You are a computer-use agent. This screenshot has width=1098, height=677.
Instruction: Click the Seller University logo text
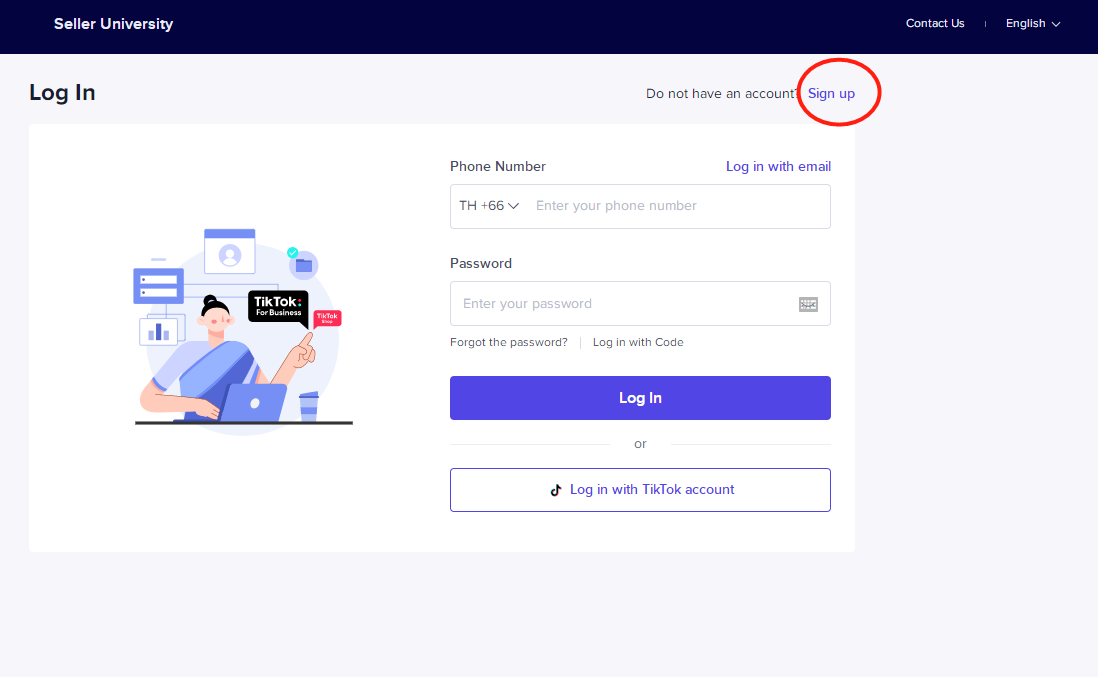(x=113, y=24)
